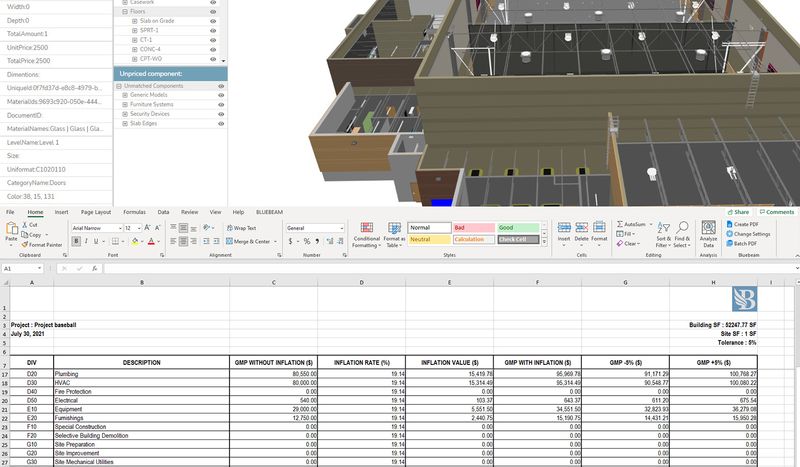Switch to the BLUEBEAM ribbon tab
Image resolution: width=800 pixels, height=467 pixels.
[x=271, y=212]
